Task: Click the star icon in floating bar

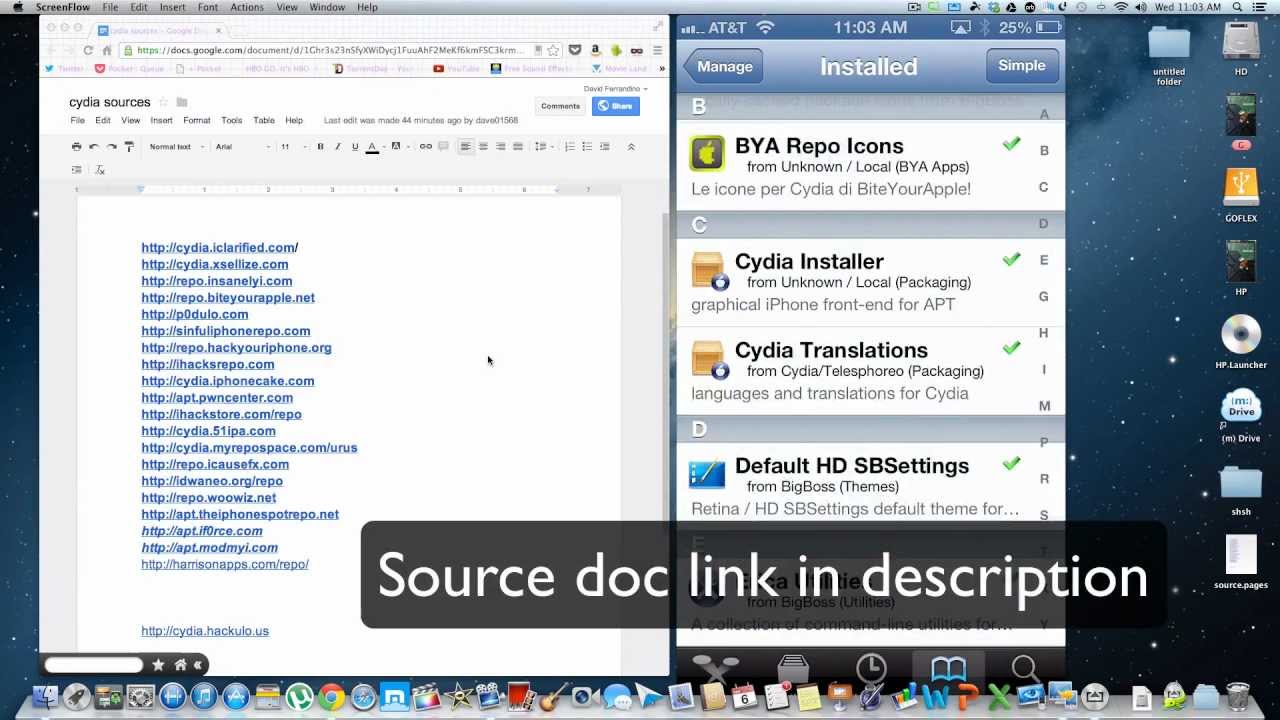Action: pos(158,665)
